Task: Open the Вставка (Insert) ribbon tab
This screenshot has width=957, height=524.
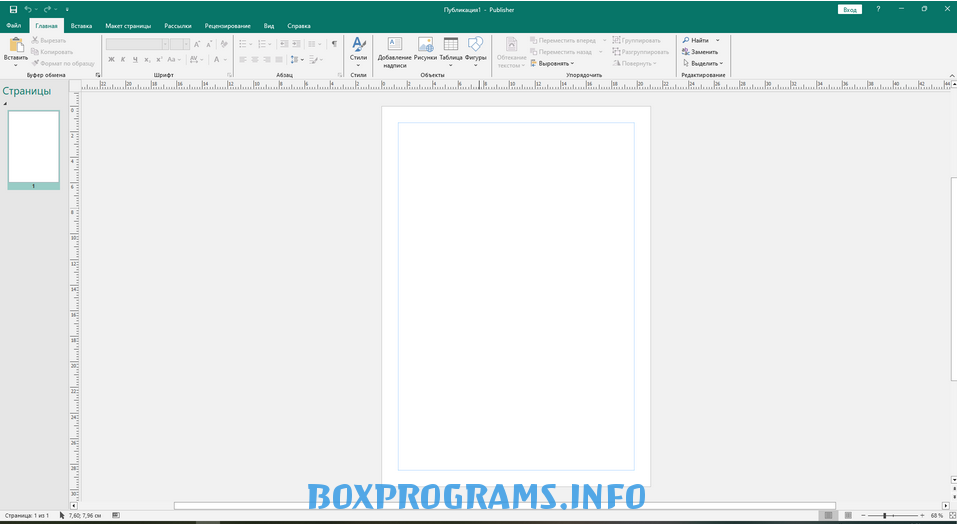Action: [82, 25]
